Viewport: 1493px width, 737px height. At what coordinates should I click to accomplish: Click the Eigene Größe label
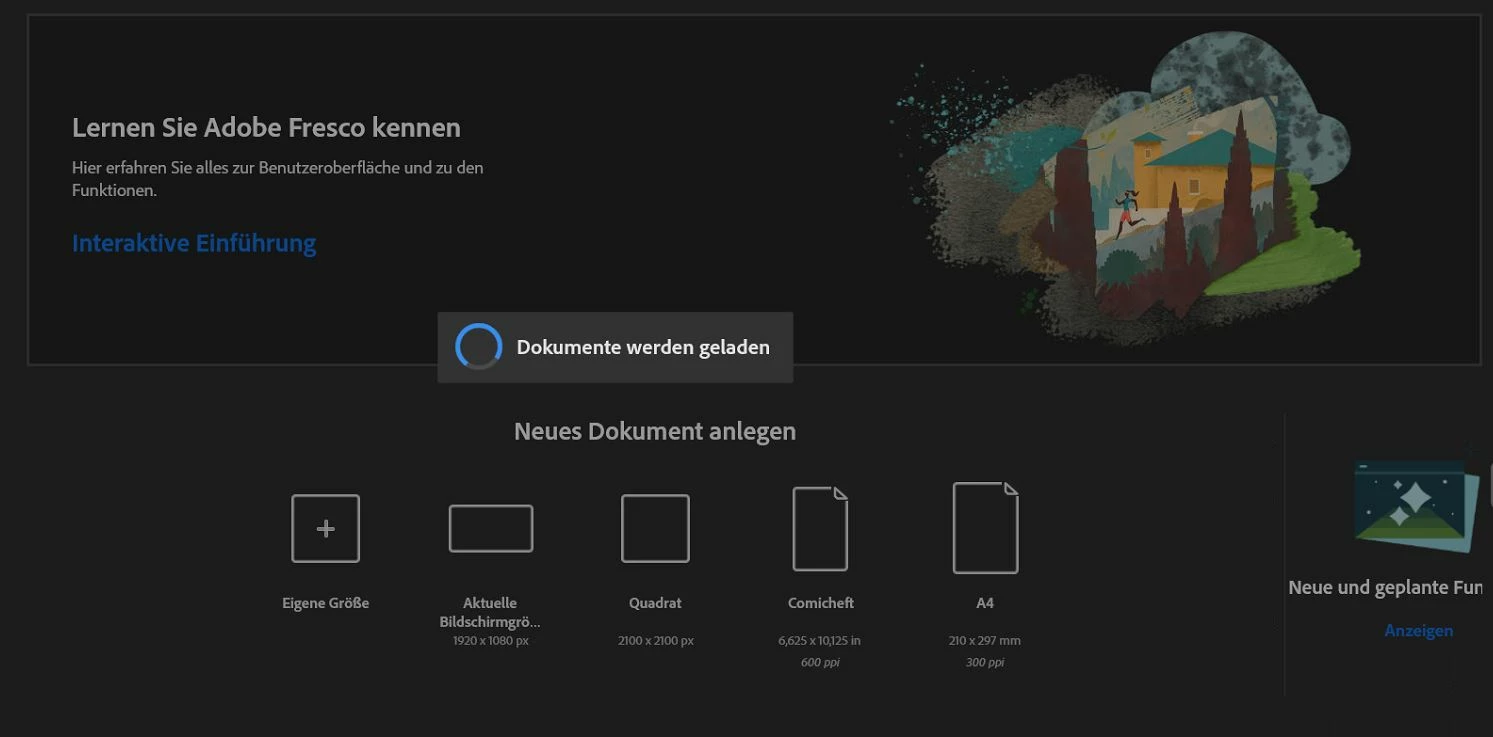pos(325,603)
